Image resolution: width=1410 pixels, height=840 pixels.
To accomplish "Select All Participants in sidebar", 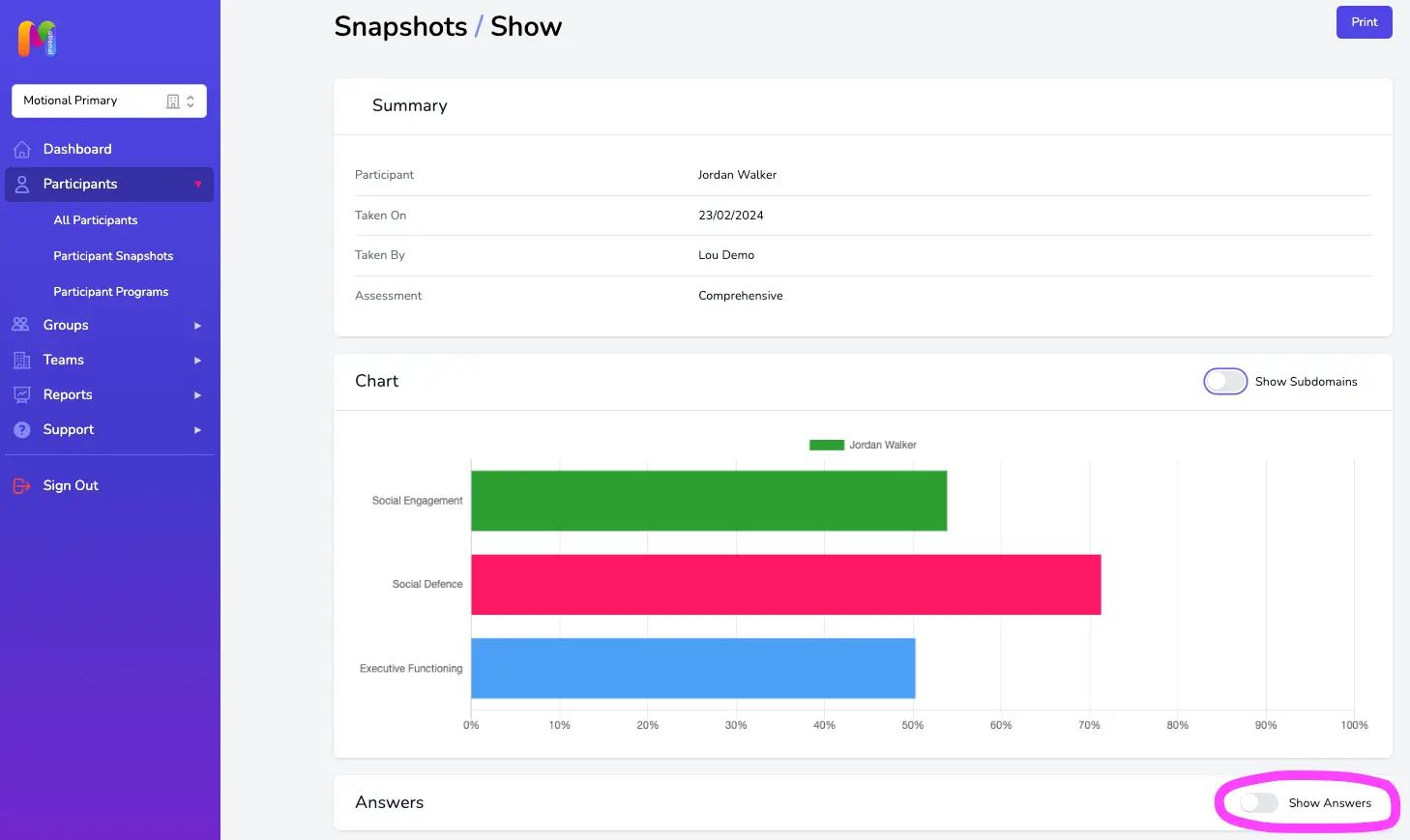I will (x=96, y=220).
